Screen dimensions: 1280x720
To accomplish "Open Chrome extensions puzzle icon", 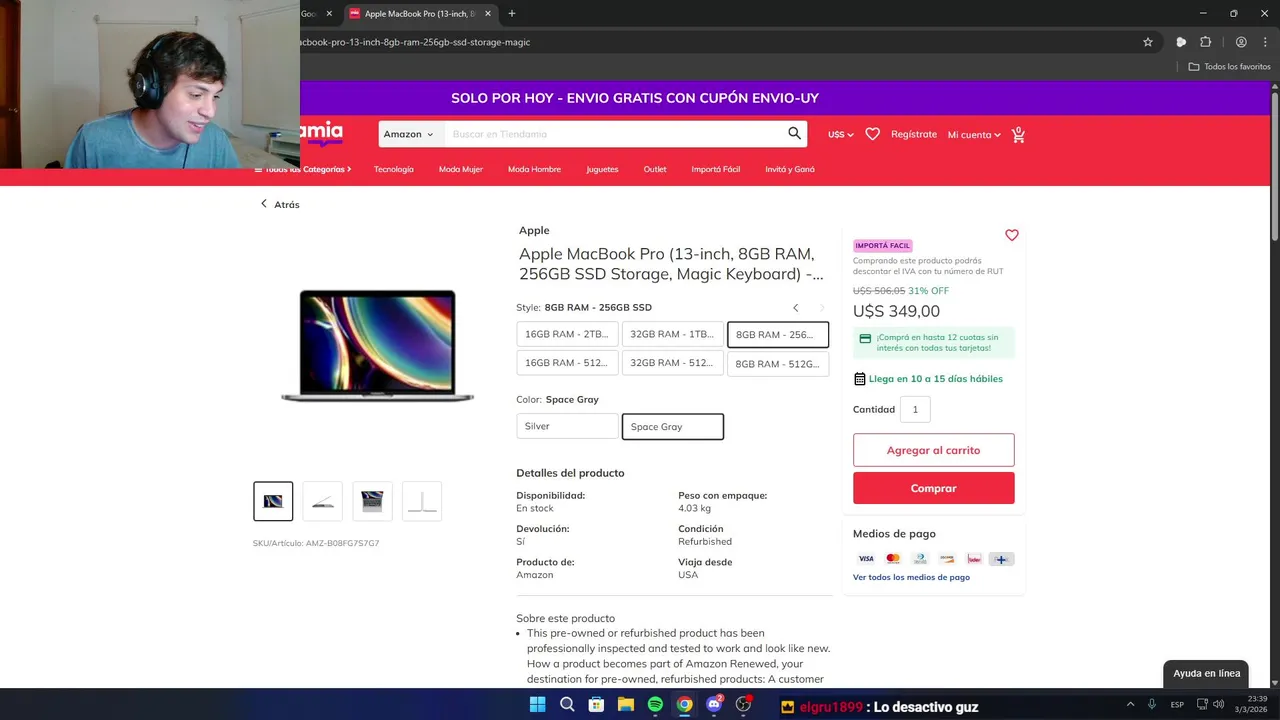I will tap(1205, 42).
